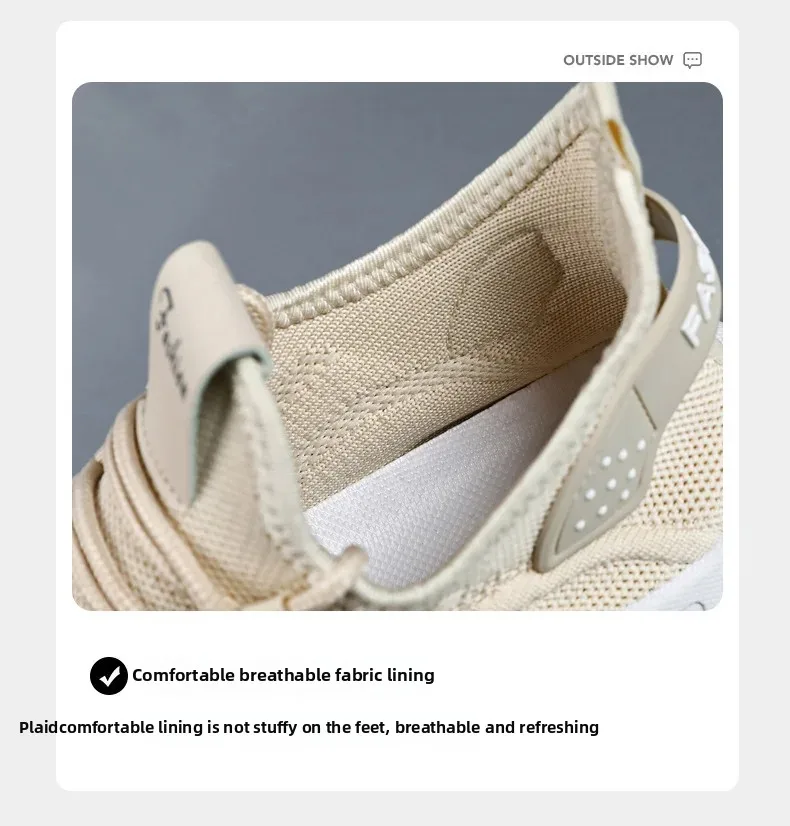Click the black circular checkmark icon
790x826 pixels.
pos(108,675)
